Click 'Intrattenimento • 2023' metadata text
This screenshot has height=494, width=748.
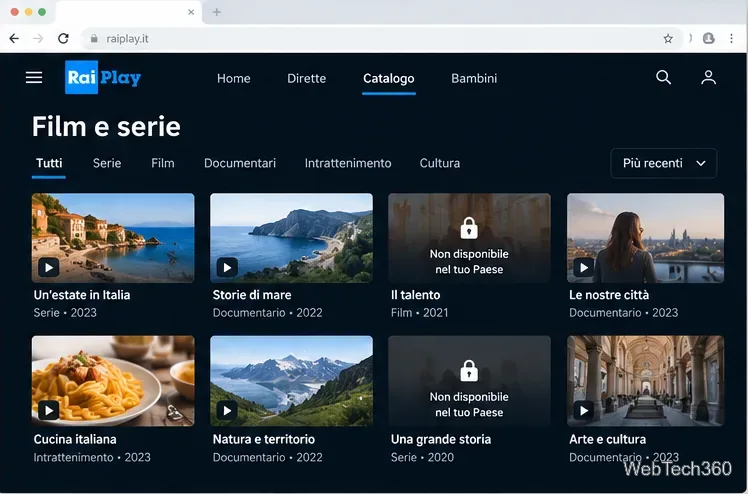point(92,457)
